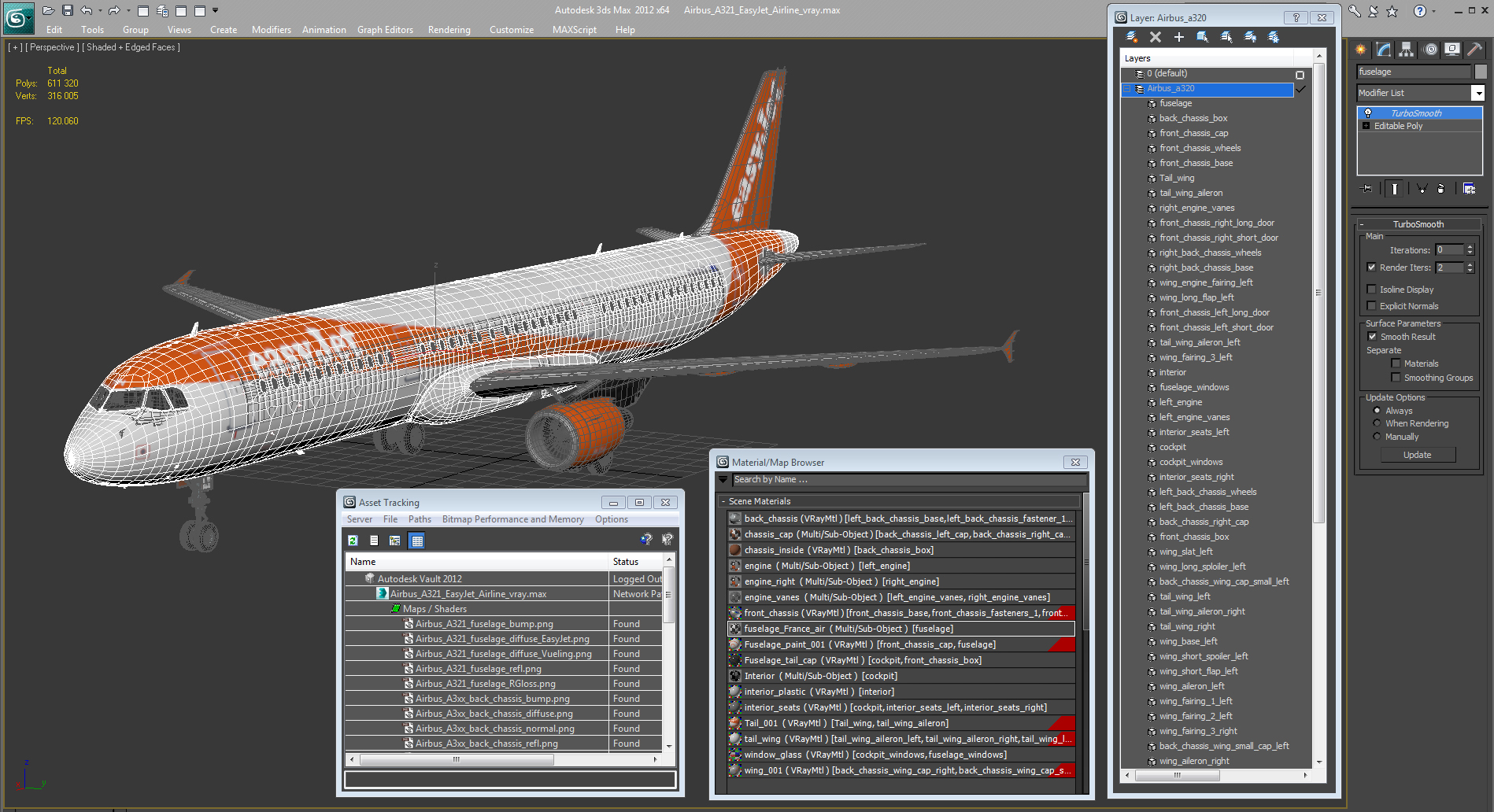Open the undo history dropdown arrow

[x=100, y=11]
